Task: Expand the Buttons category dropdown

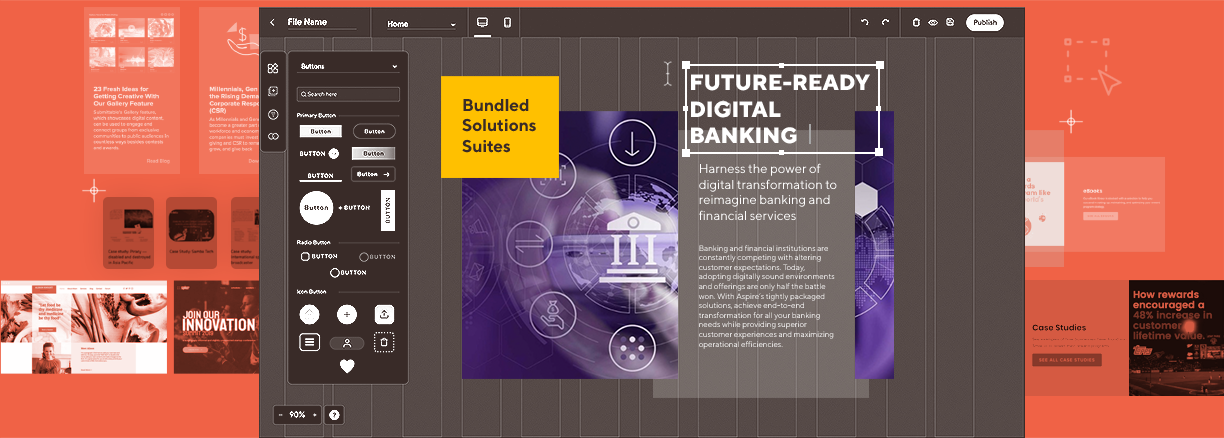Action: point(348,67)
